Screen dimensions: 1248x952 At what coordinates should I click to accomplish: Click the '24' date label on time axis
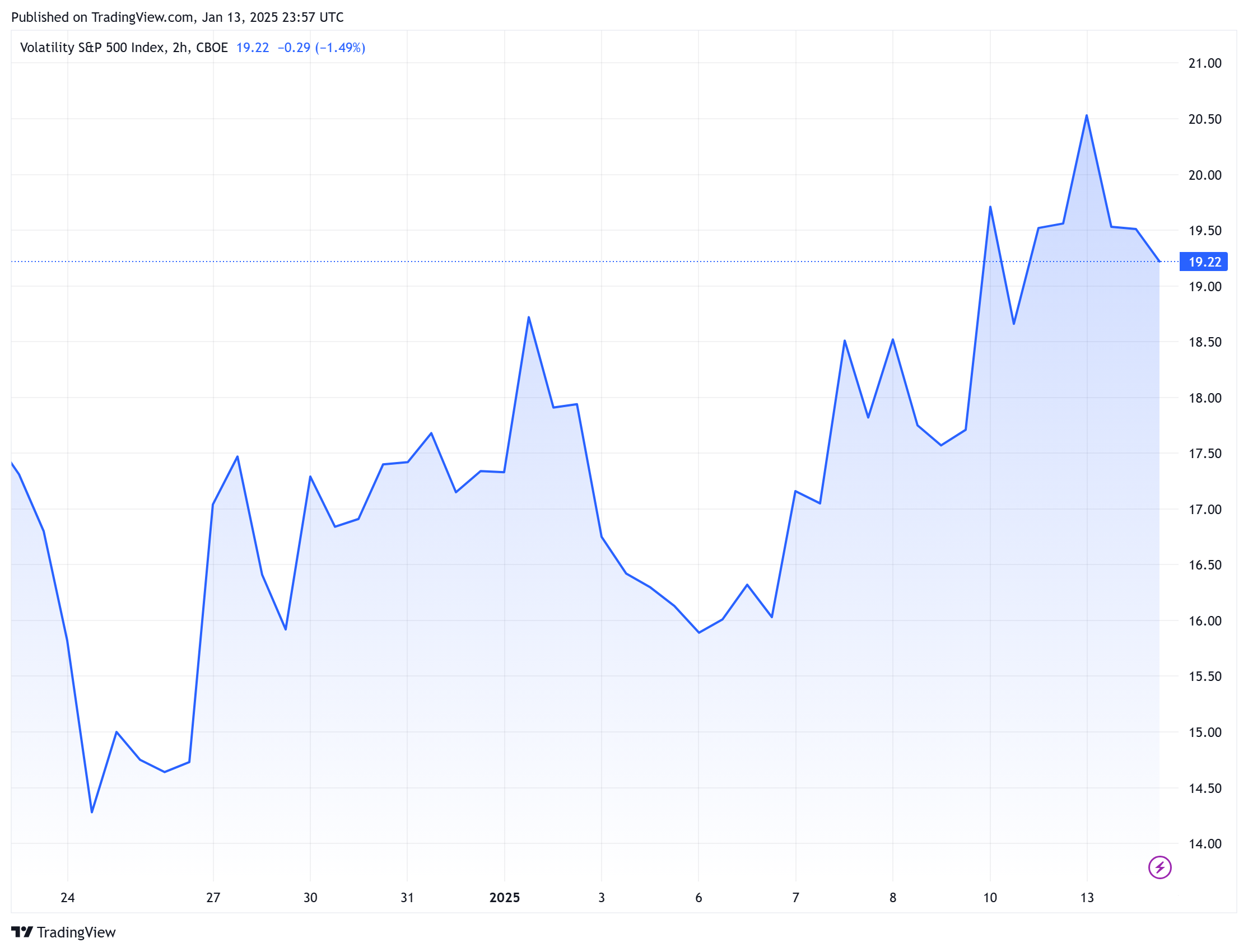pyautogui.click(x=67, y=898)
